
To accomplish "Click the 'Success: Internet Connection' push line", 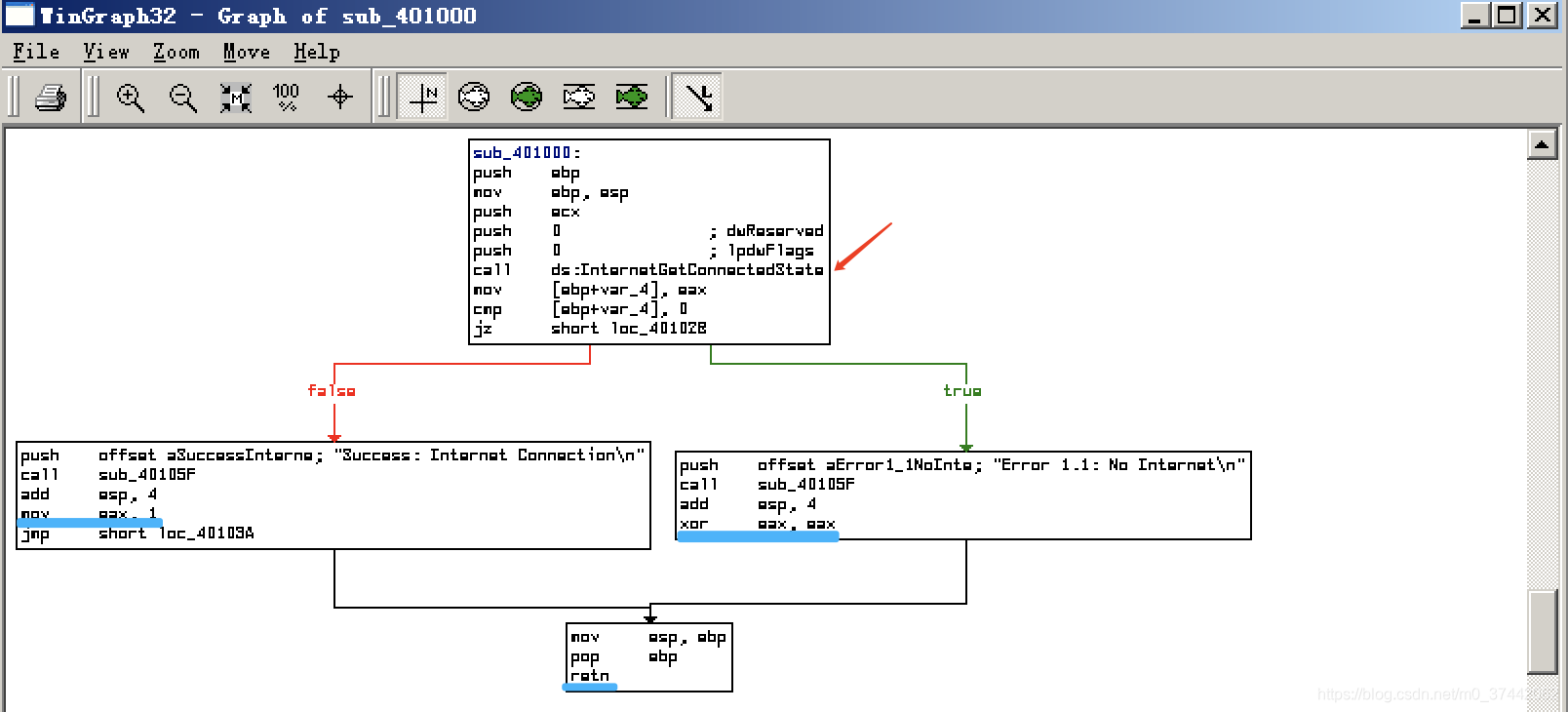I will [333, 455].
